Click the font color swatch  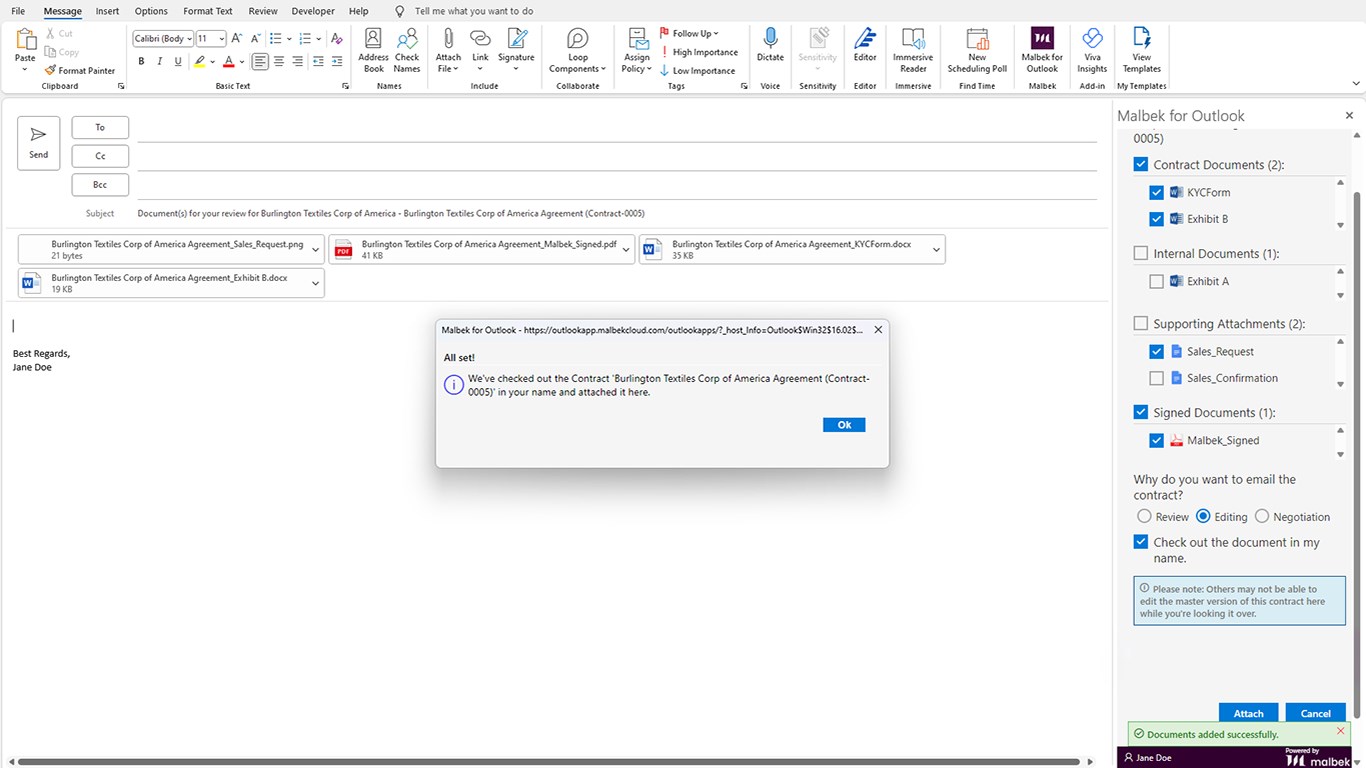click(x=228, y=62)
